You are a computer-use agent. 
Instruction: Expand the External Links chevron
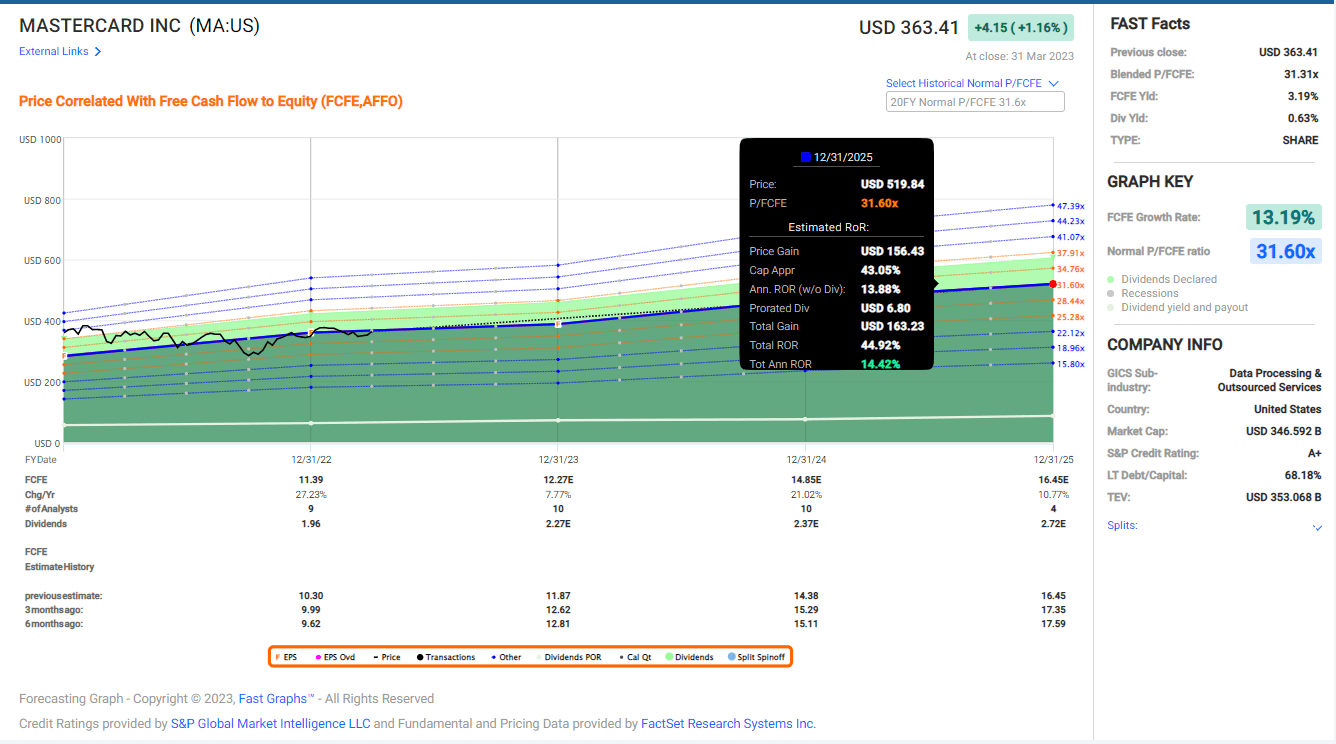[96, 51]
